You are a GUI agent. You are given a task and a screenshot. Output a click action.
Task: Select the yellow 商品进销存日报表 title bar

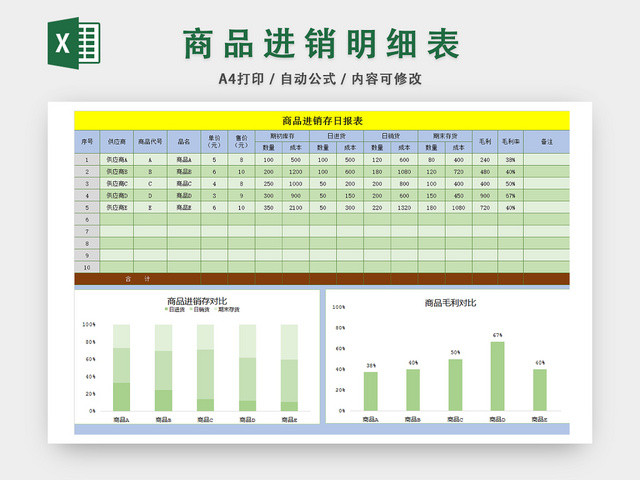322,121
